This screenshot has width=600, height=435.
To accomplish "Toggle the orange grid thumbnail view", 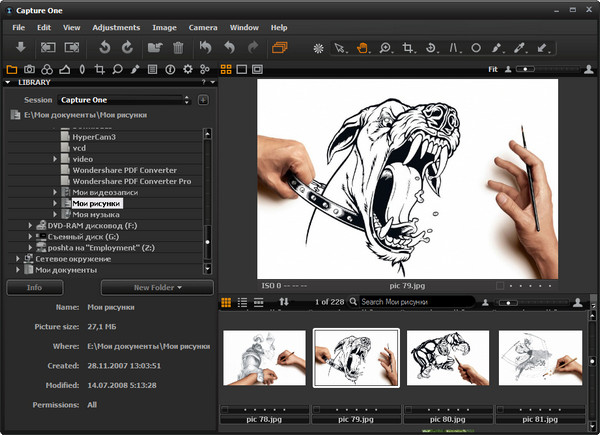I will click(226, 69).
